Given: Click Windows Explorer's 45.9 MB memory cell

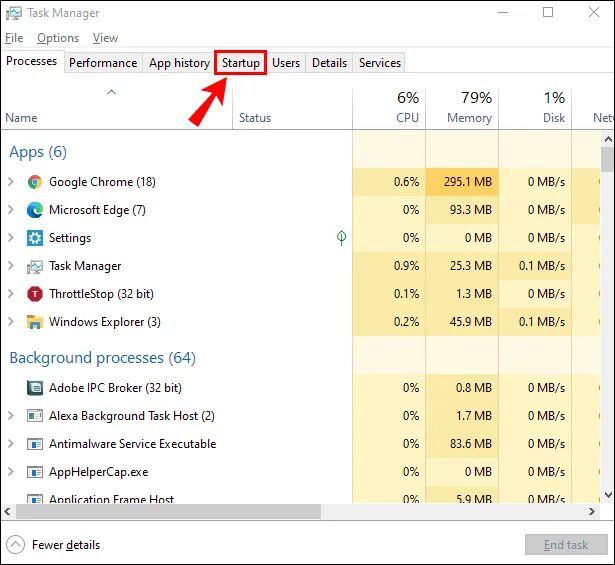Looking at the screenshot, I should [462, 322].
